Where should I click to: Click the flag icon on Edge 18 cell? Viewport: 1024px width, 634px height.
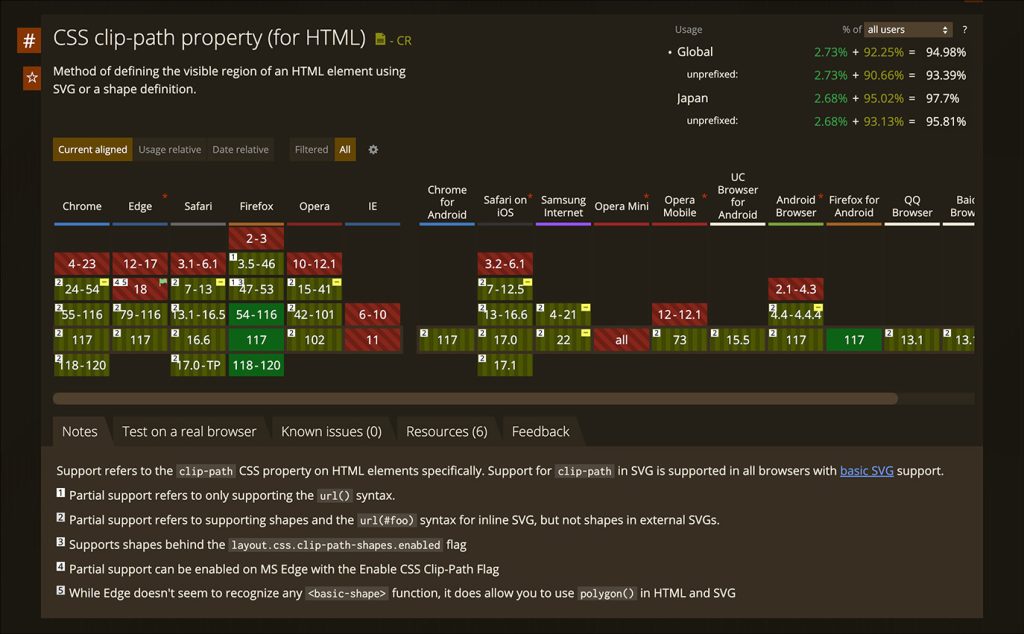pos(163,283)
